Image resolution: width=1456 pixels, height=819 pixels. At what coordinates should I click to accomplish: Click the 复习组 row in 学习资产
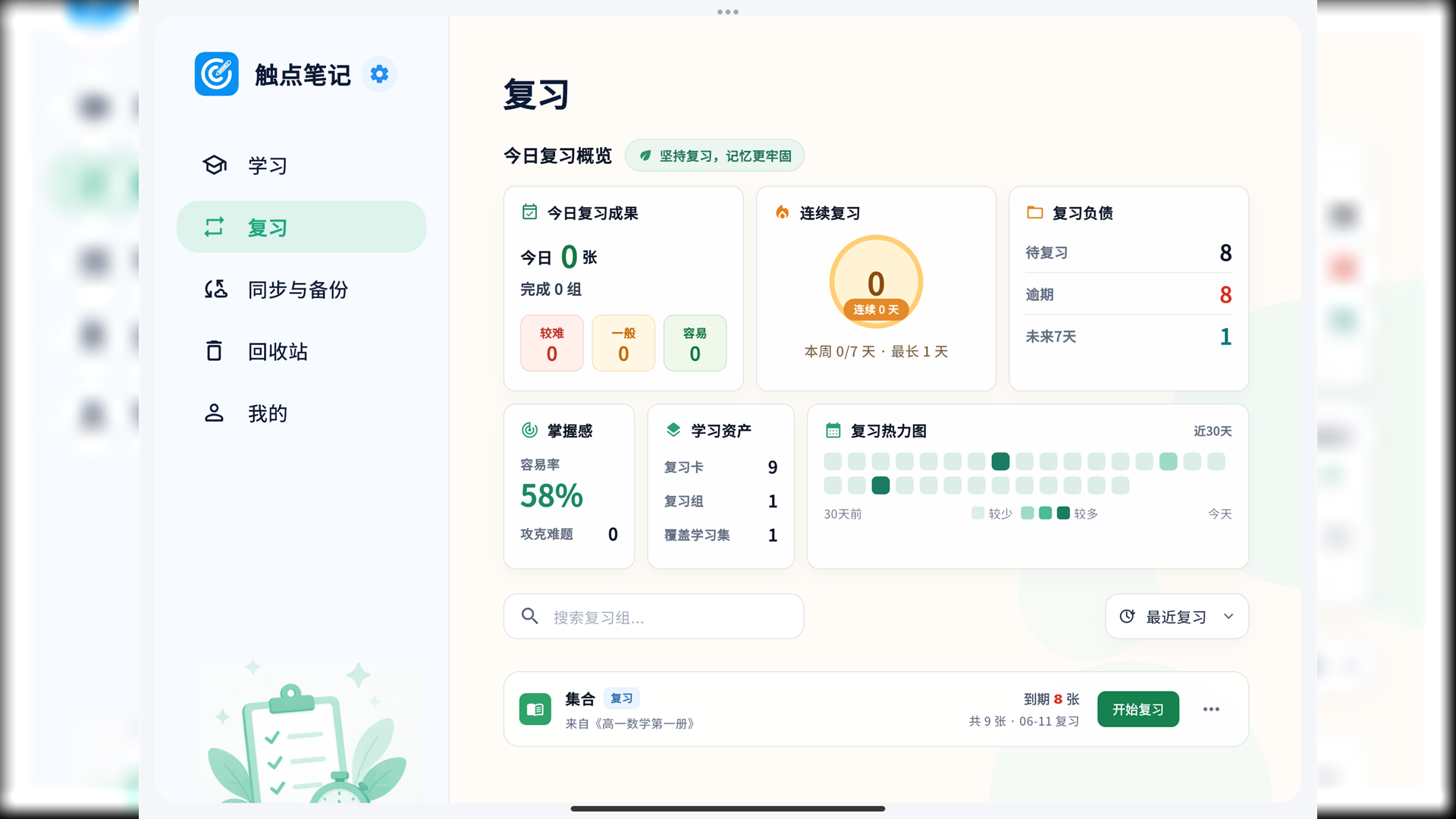pos(721,501)
